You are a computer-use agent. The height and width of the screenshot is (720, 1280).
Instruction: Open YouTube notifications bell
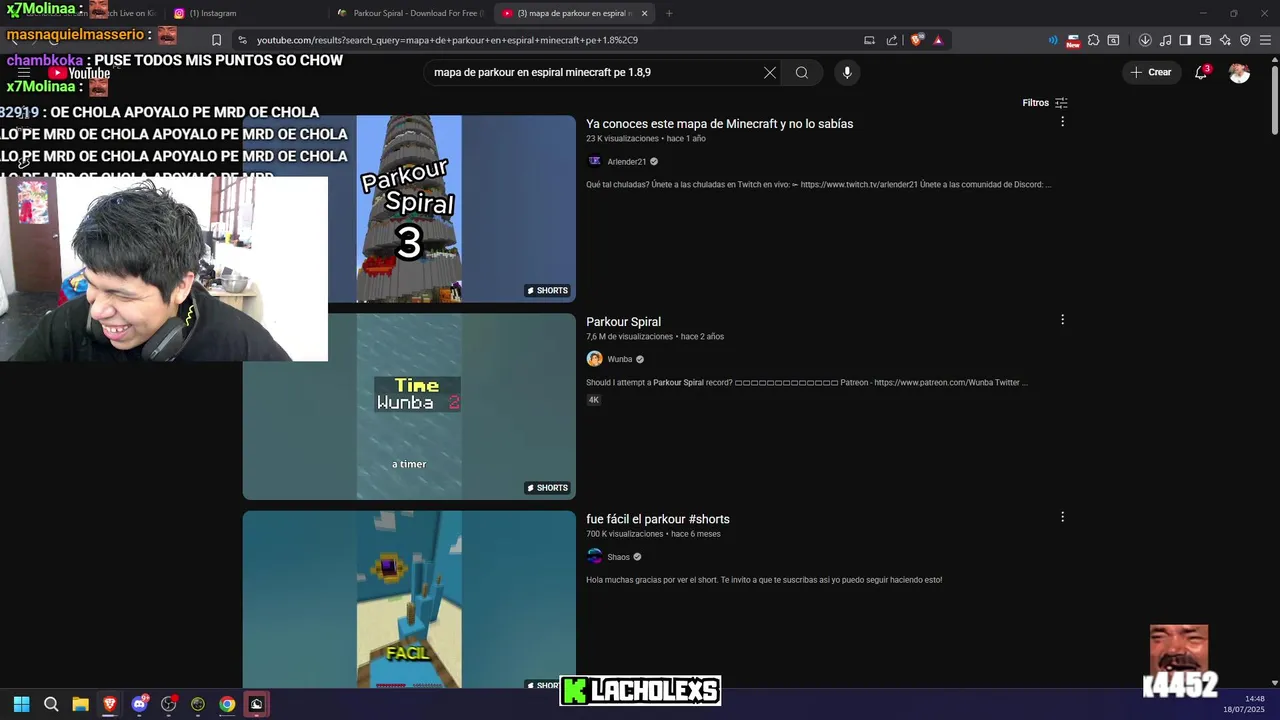[1201, 72]
